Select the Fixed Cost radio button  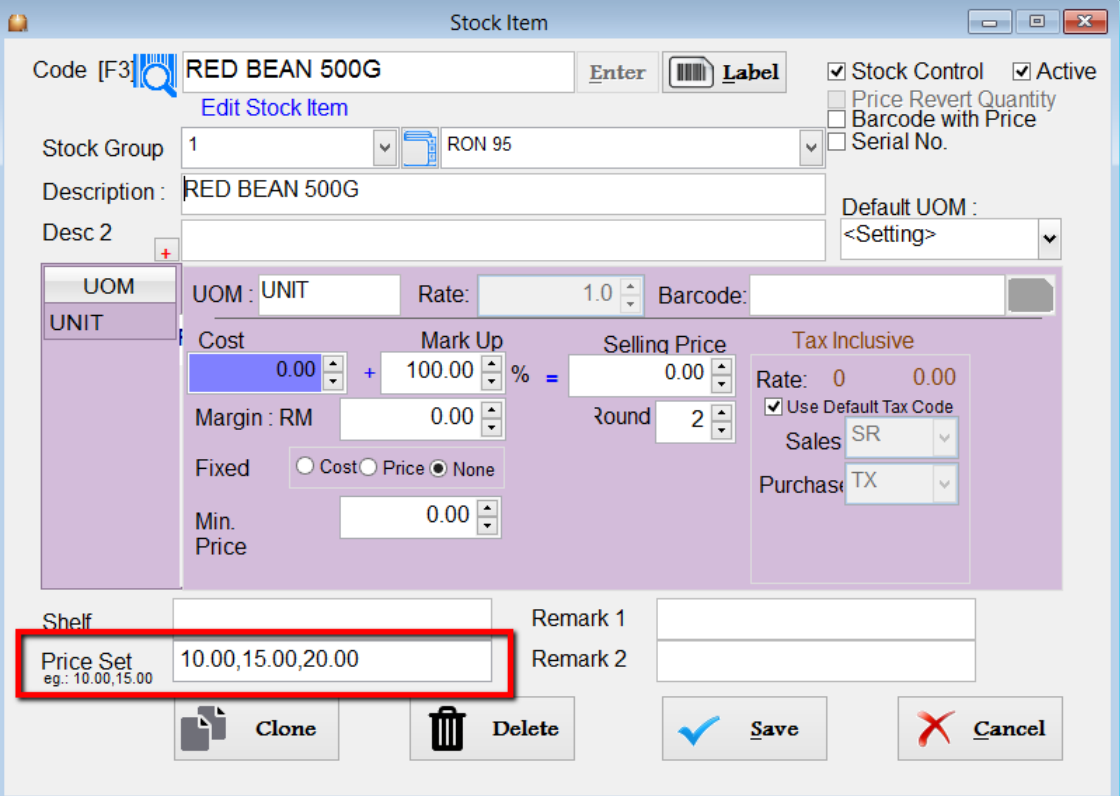pyautogui.click(x=306, y=467)
